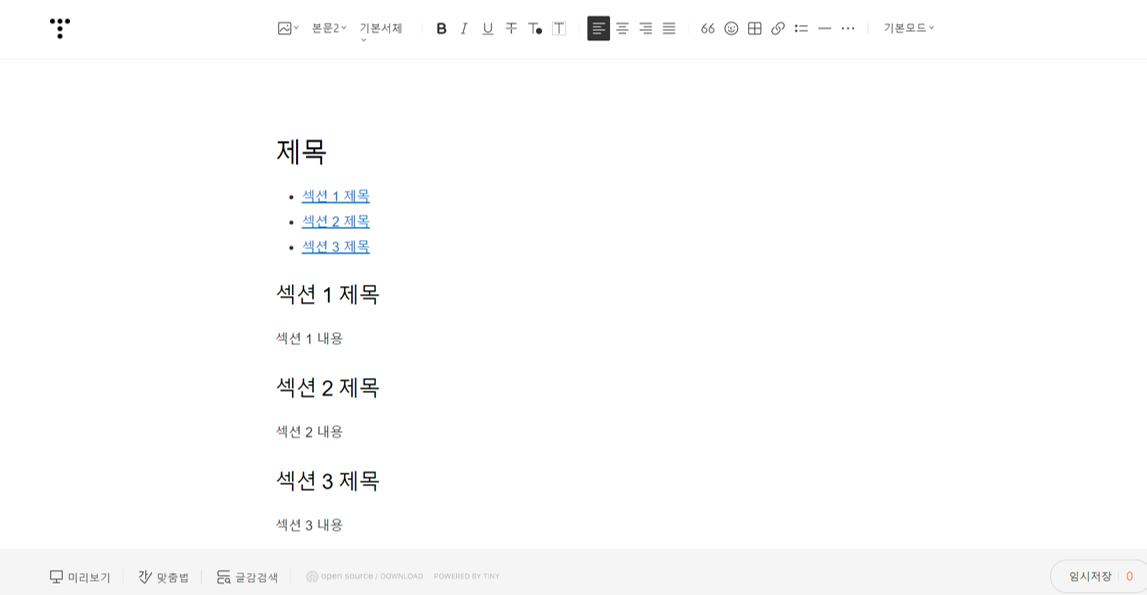Toggle bold formatting on selected text
This screenshot has height=595, width=1147.
click(440, 29)
